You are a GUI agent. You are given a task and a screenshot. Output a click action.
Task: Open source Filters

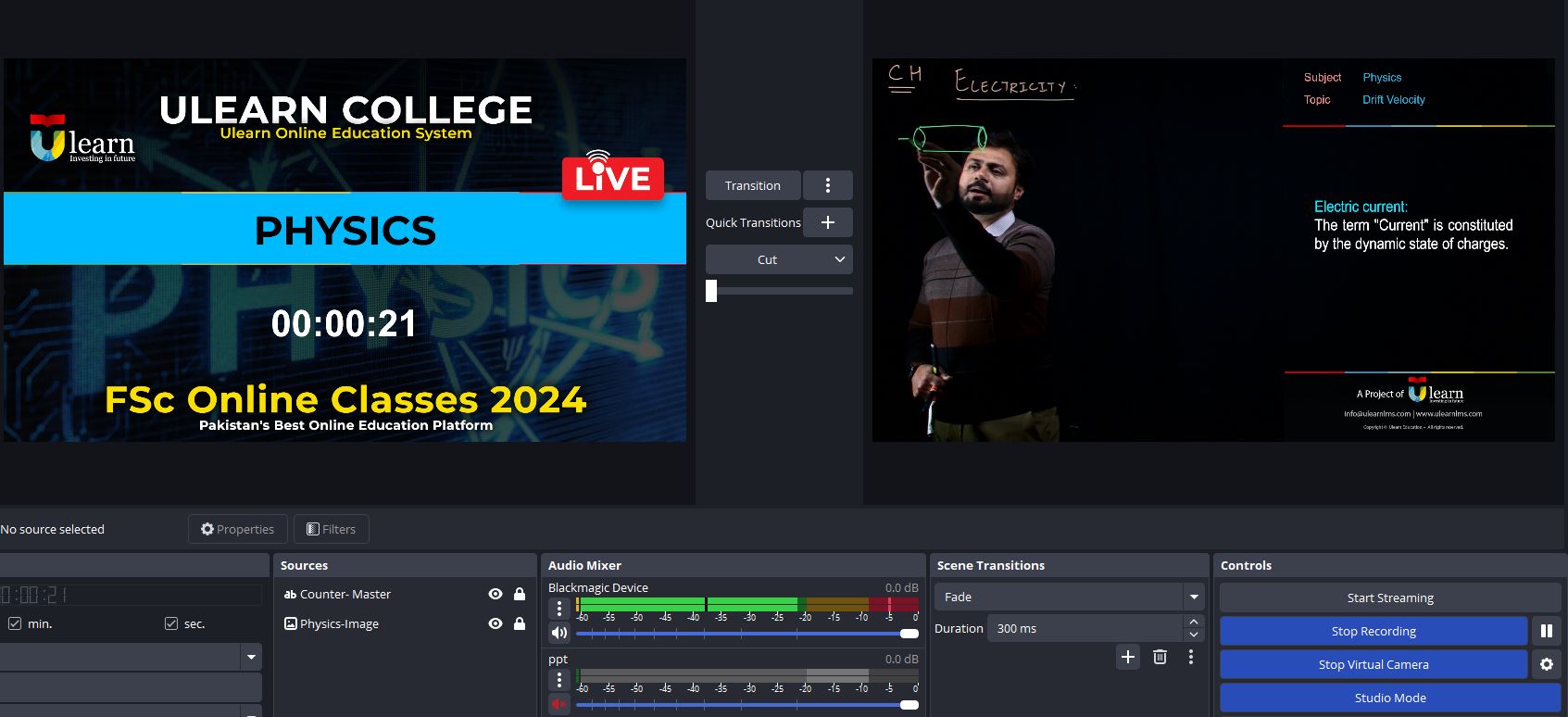pyautogui.click(x=331, y=529)
